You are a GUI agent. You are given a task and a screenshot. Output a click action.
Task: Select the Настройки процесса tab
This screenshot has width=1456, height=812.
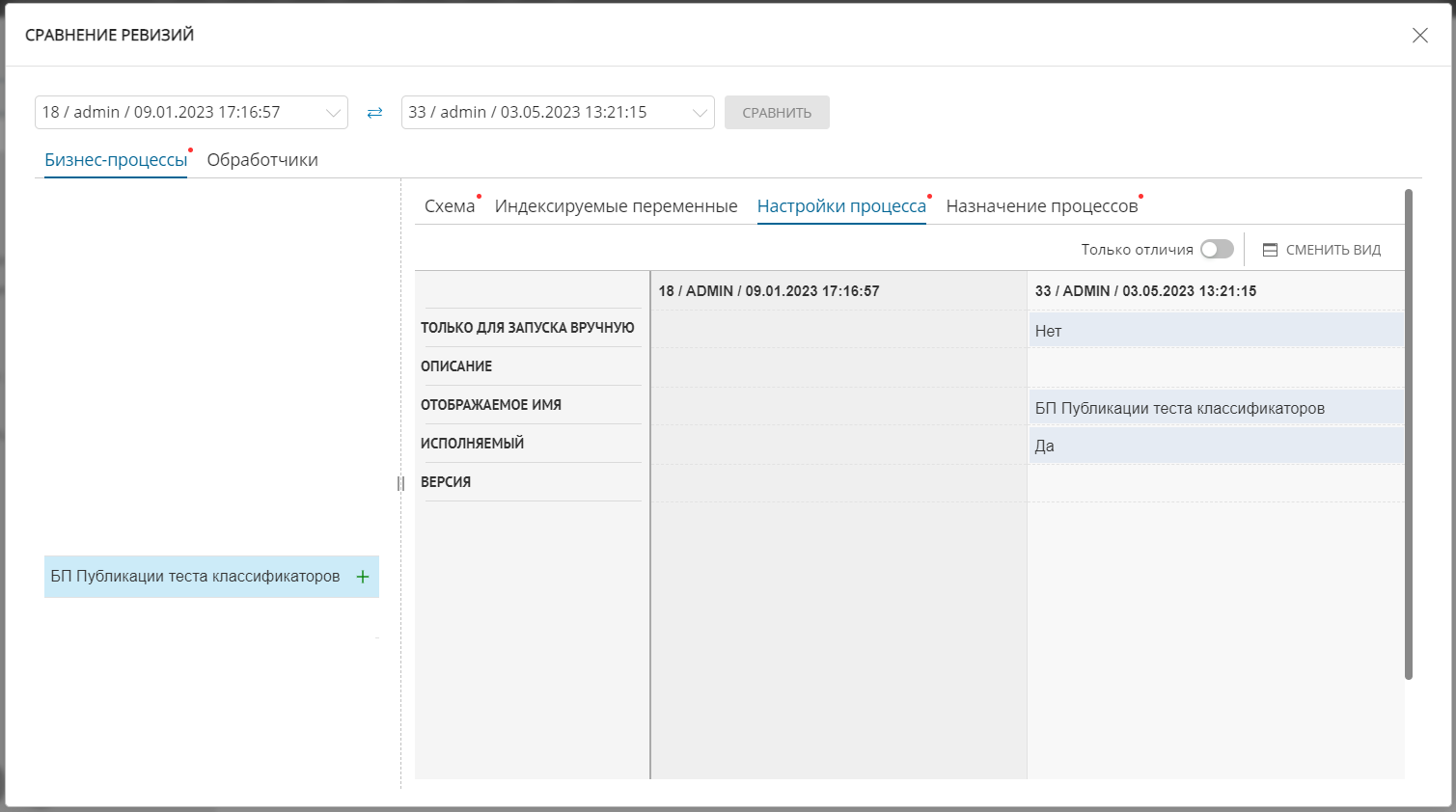point(841,206)
